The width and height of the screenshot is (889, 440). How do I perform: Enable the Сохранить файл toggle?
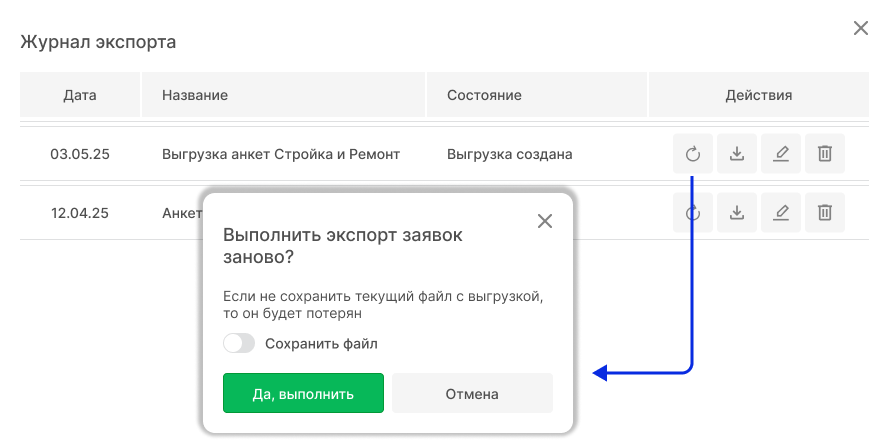239,344
